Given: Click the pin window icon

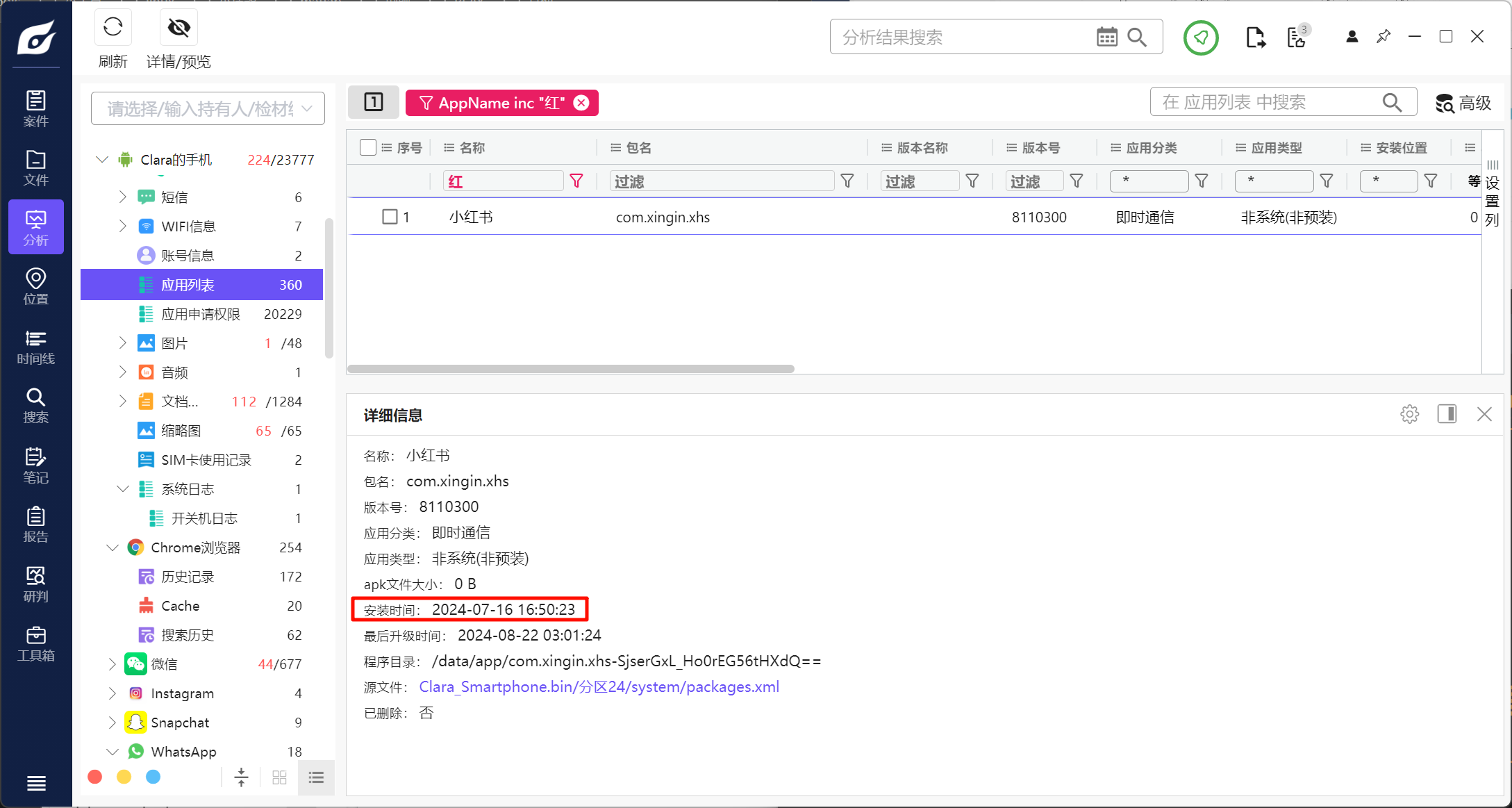Looking at the screenshot, I should pos(1383,37).
